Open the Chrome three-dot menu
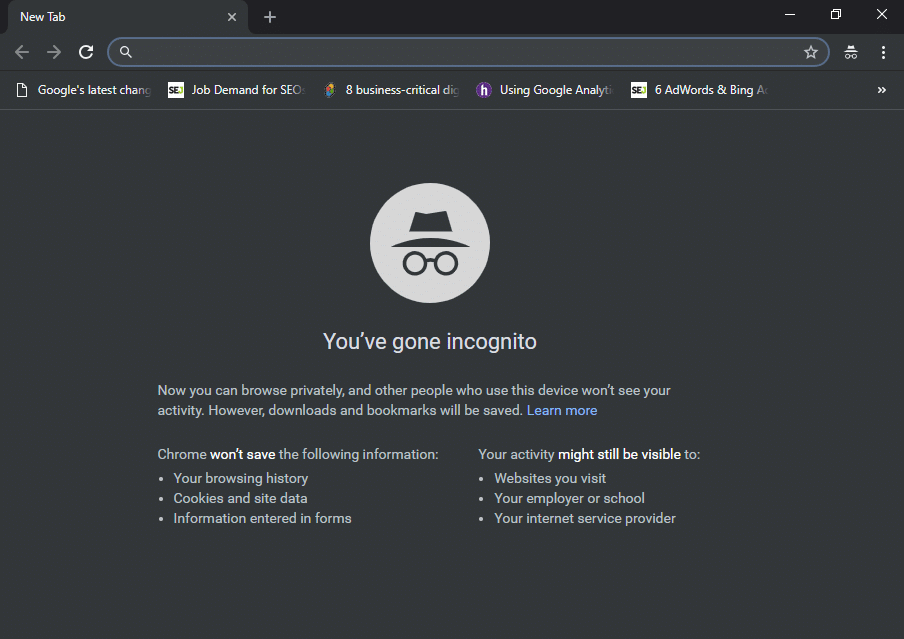904x639 pixels. point(883,52)
